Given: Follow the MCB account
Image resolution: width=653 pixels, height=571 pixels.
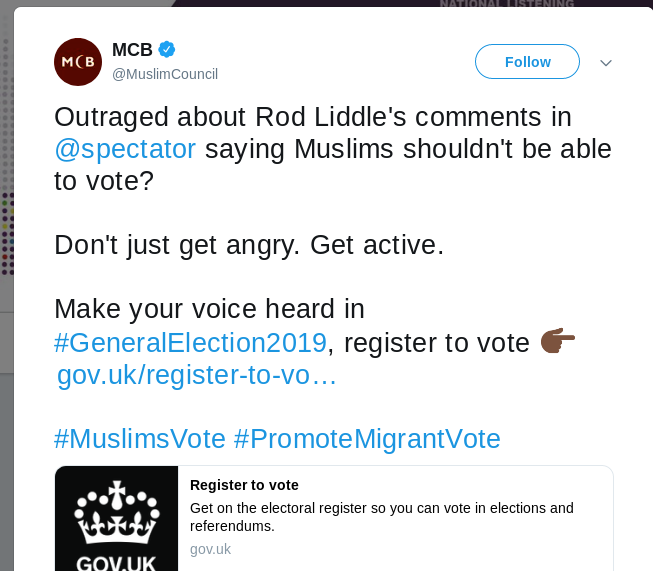Looking at the screenshot, I should (x=527, y=62).
